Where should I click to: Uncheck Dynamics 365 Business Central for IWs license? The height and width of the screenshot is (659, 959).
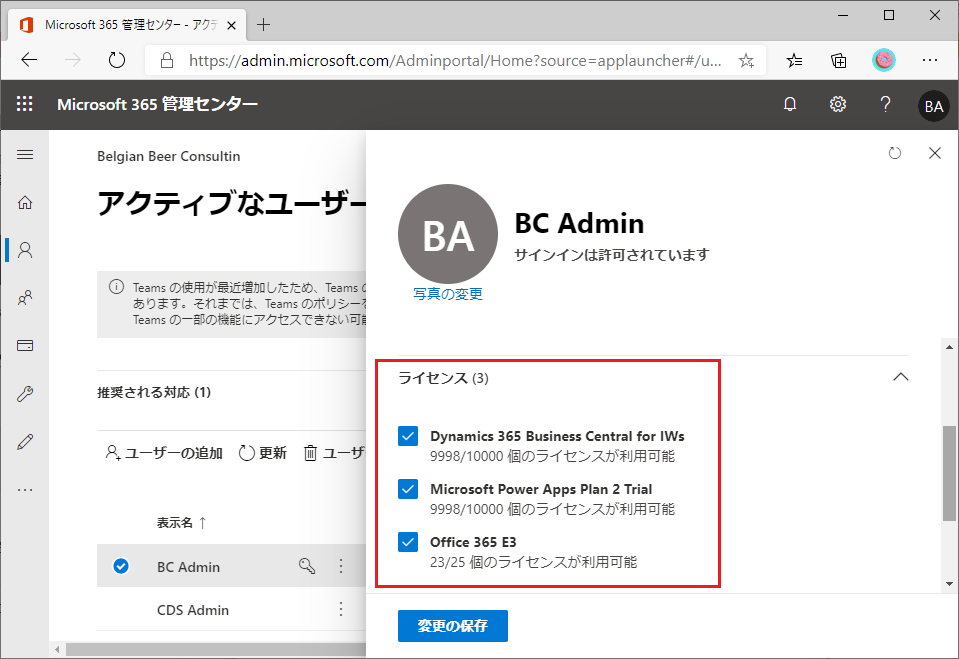(408, 436)
